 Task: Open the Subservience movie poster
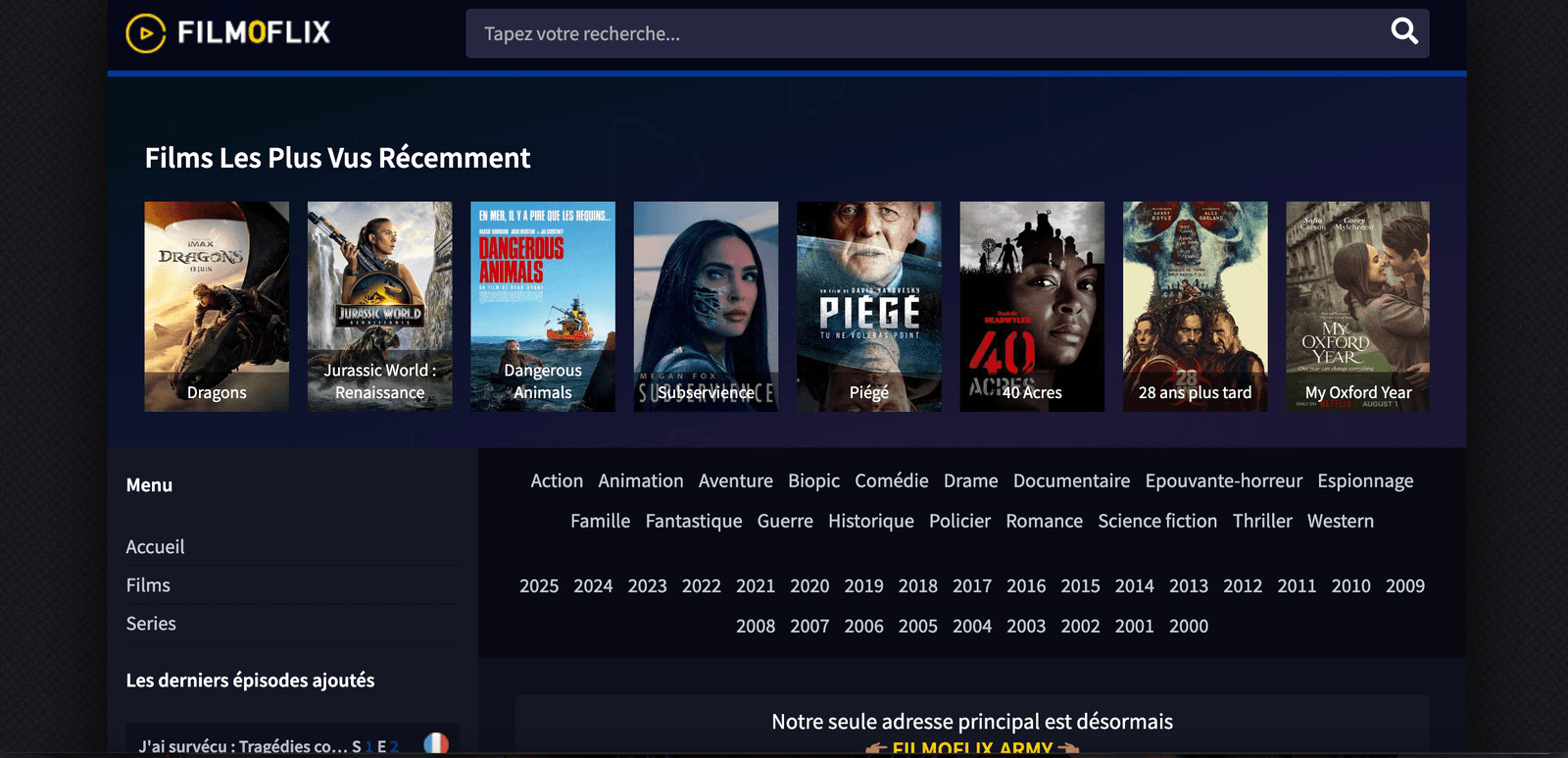pos(706,306)
